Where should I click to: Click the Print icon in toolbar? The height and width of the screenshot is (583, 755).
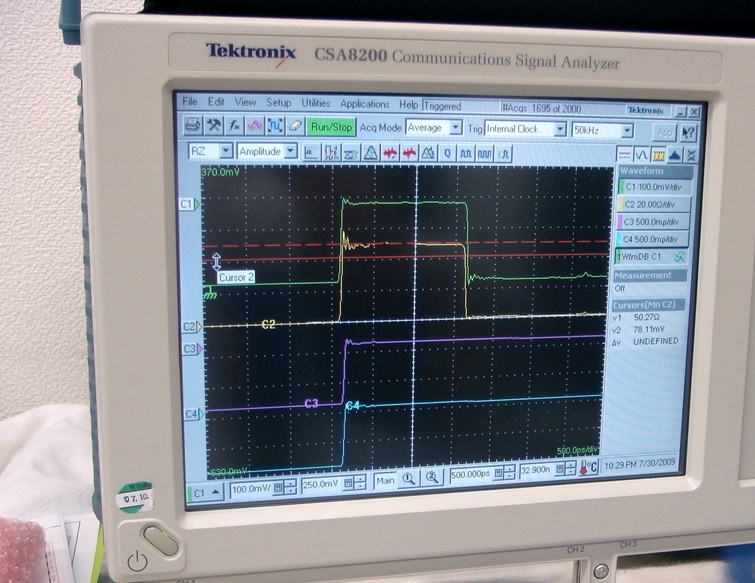click(x=193, y=126)
